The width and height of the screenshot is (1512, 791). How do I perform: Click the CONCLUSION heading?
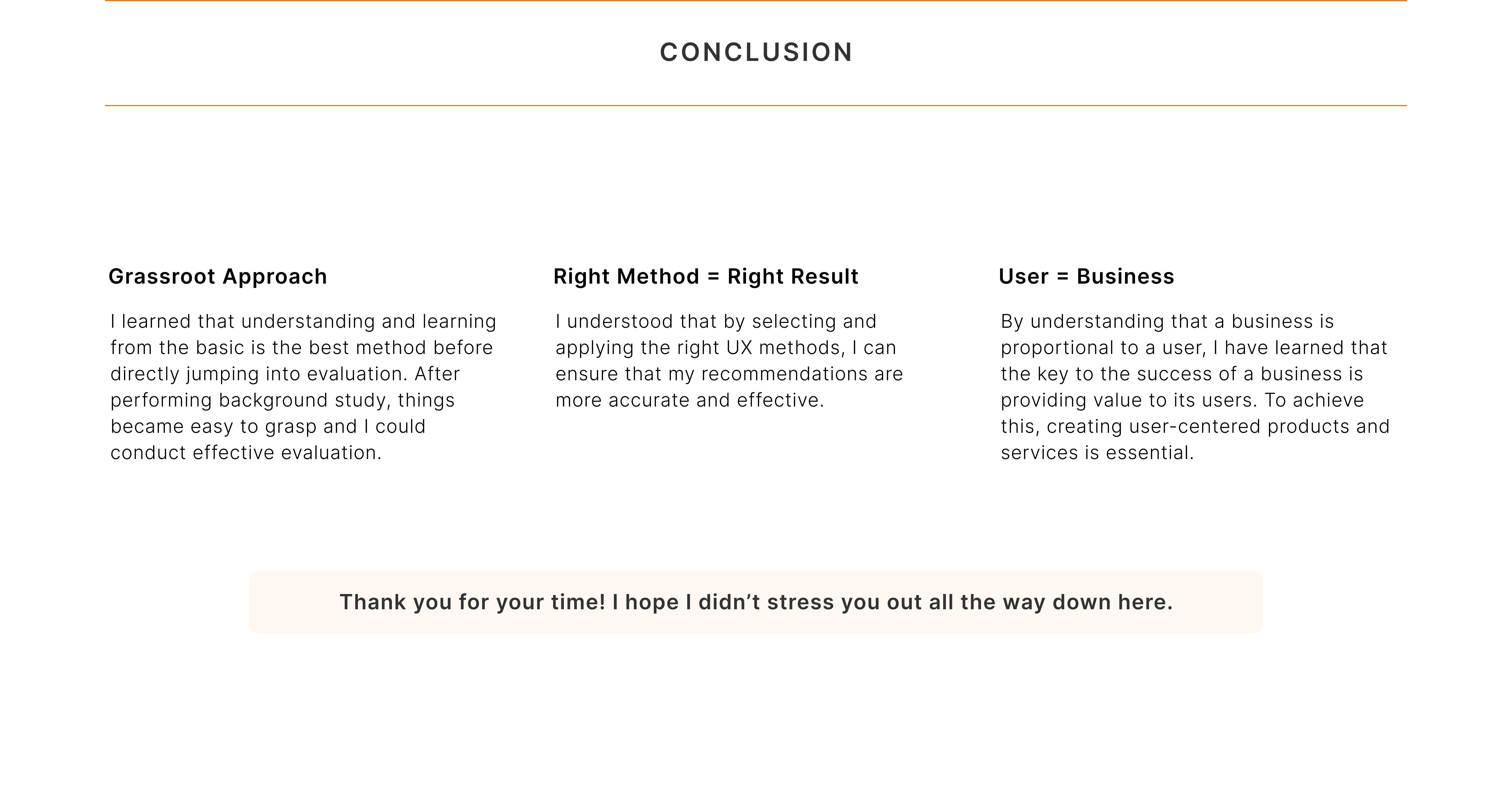pos(756,52)
